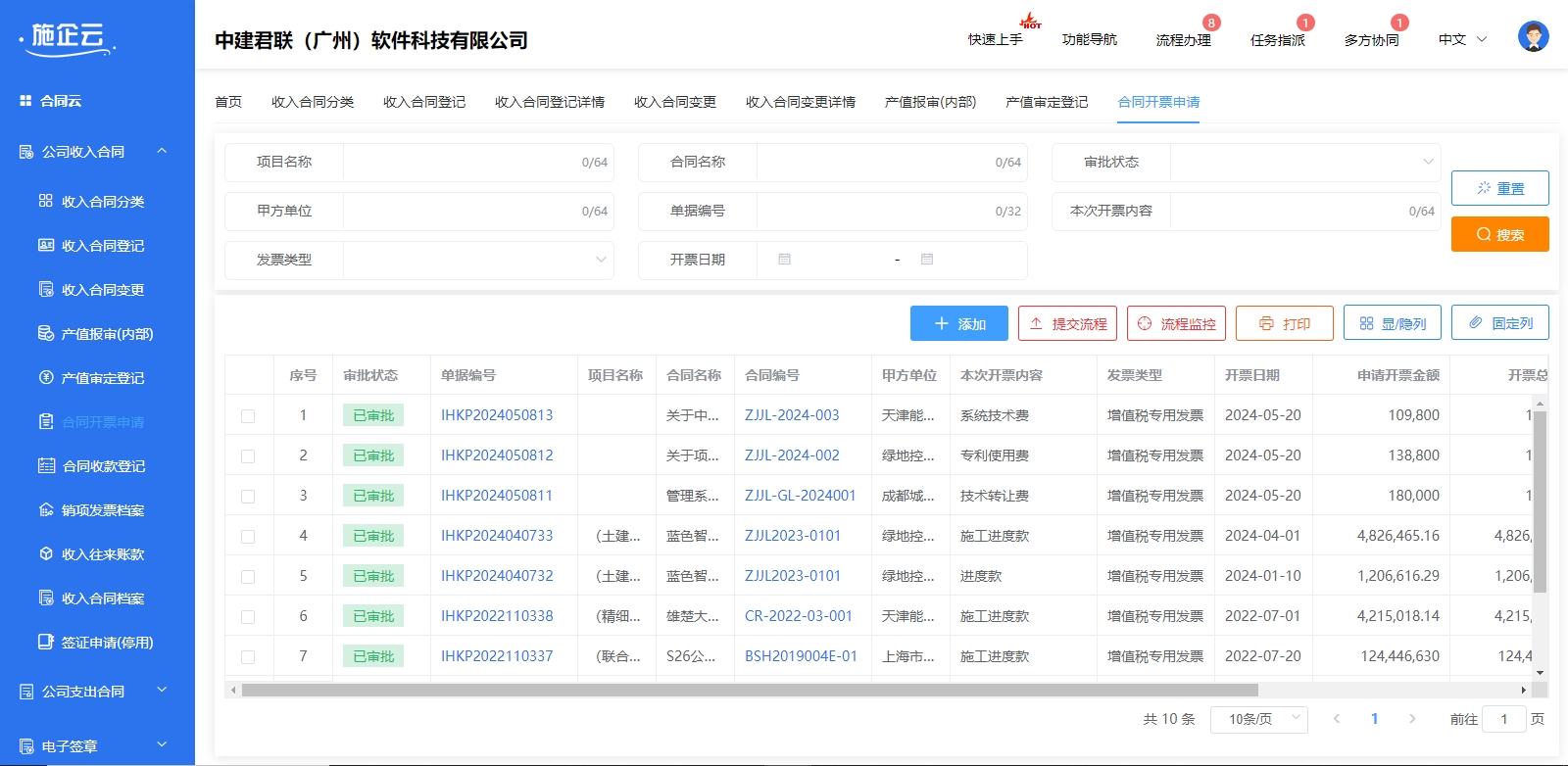Click the 流程监控 button
The width and height of the screenshot is (1568, 766).
(1176, 323)
